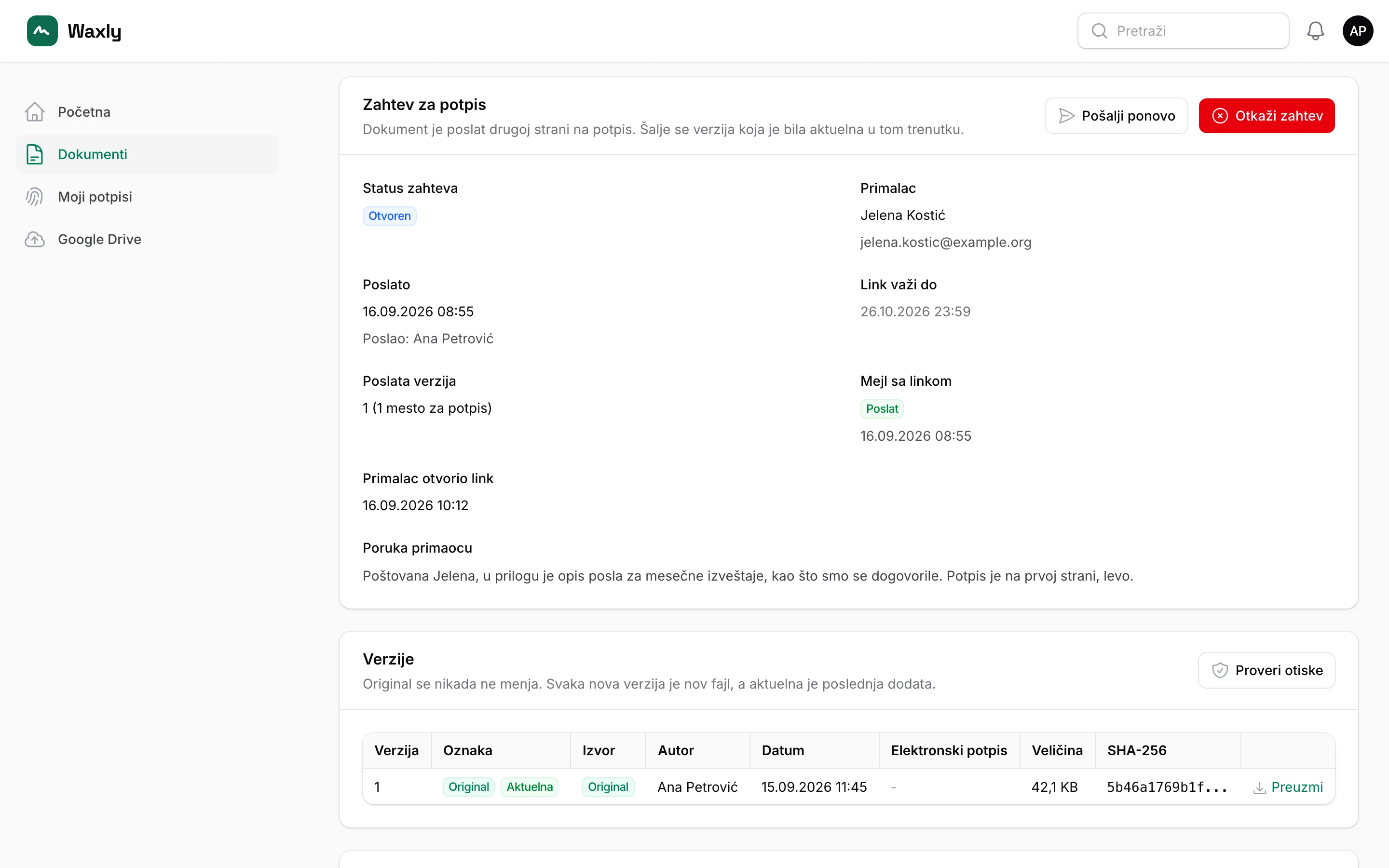This screenshot has width=1389, height=868.
Task: Click the Moji potpisi fingerprint icon
Action: pos(34,197)
